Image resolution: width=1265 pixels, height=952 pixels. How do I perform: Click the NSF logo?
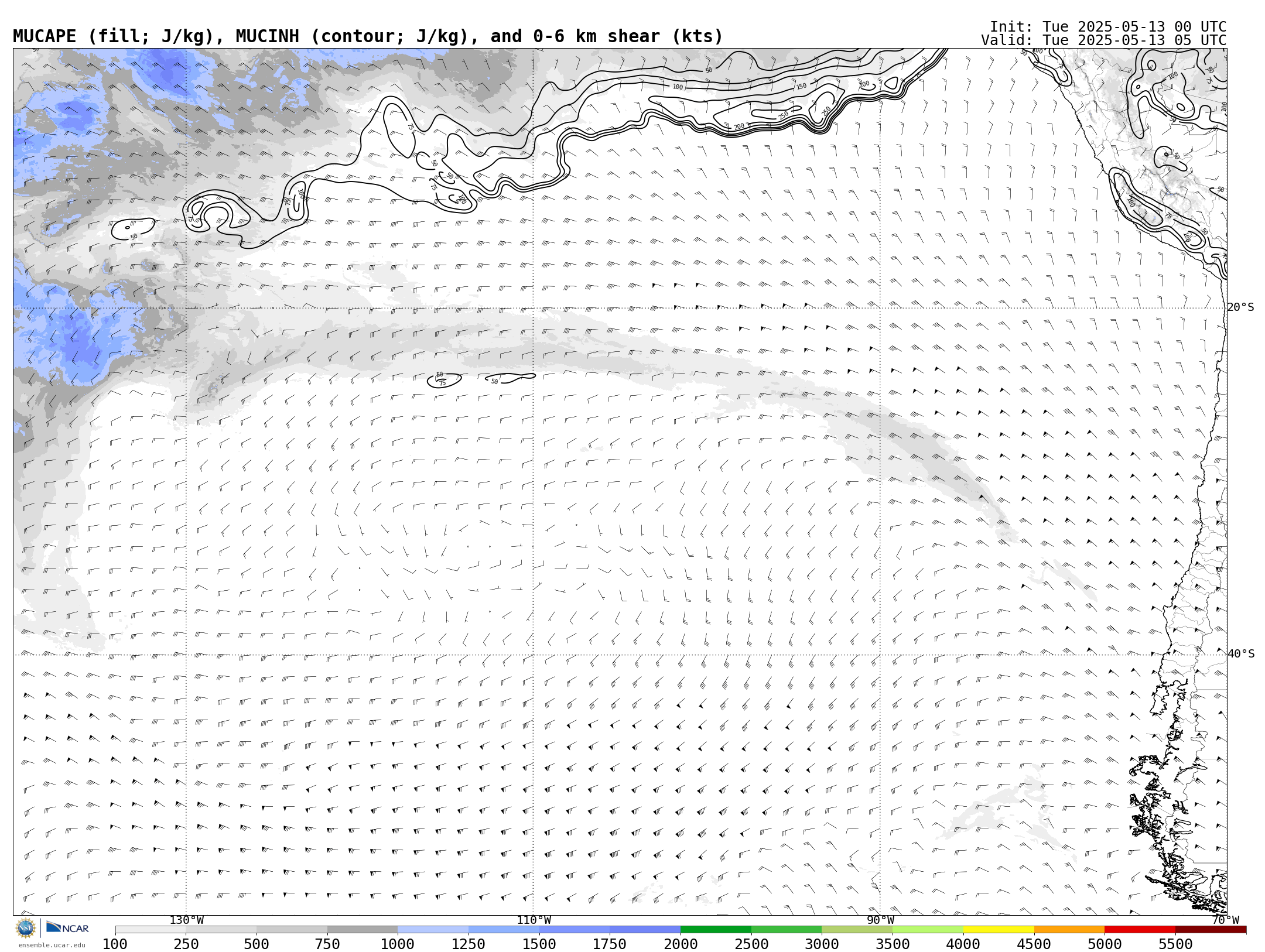26,928
